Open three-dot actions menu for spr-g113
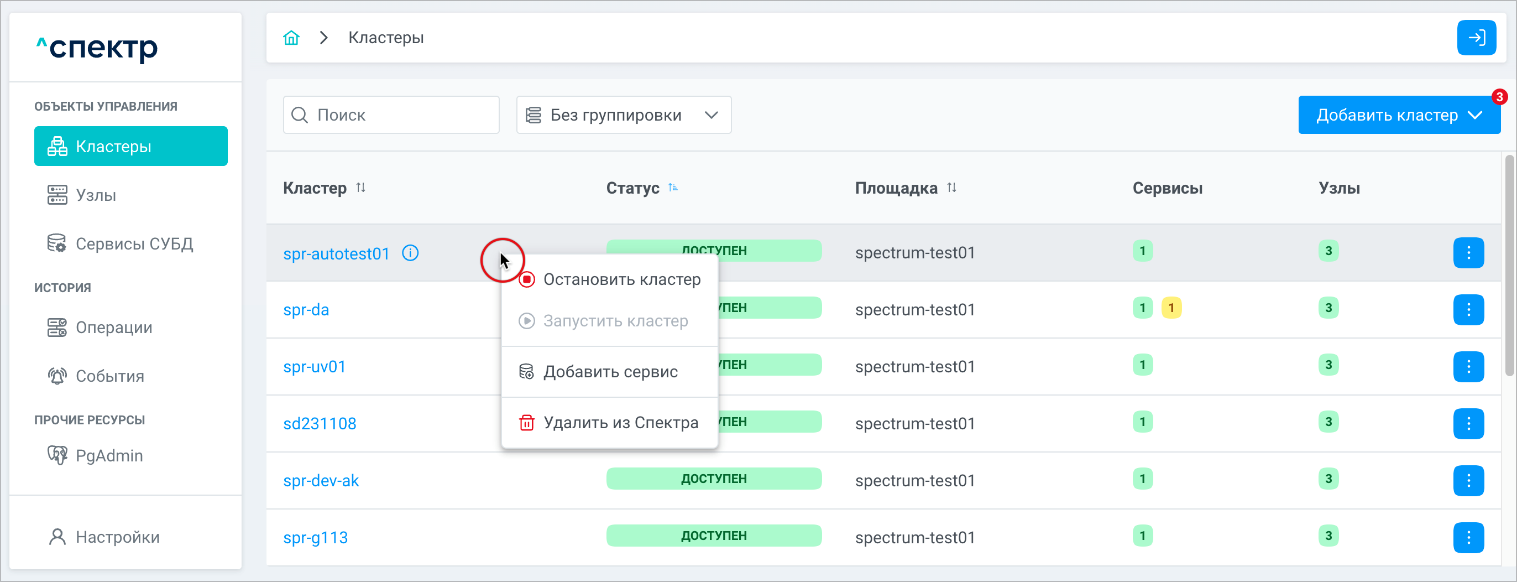1517x582 pixels. [1468, 537]
